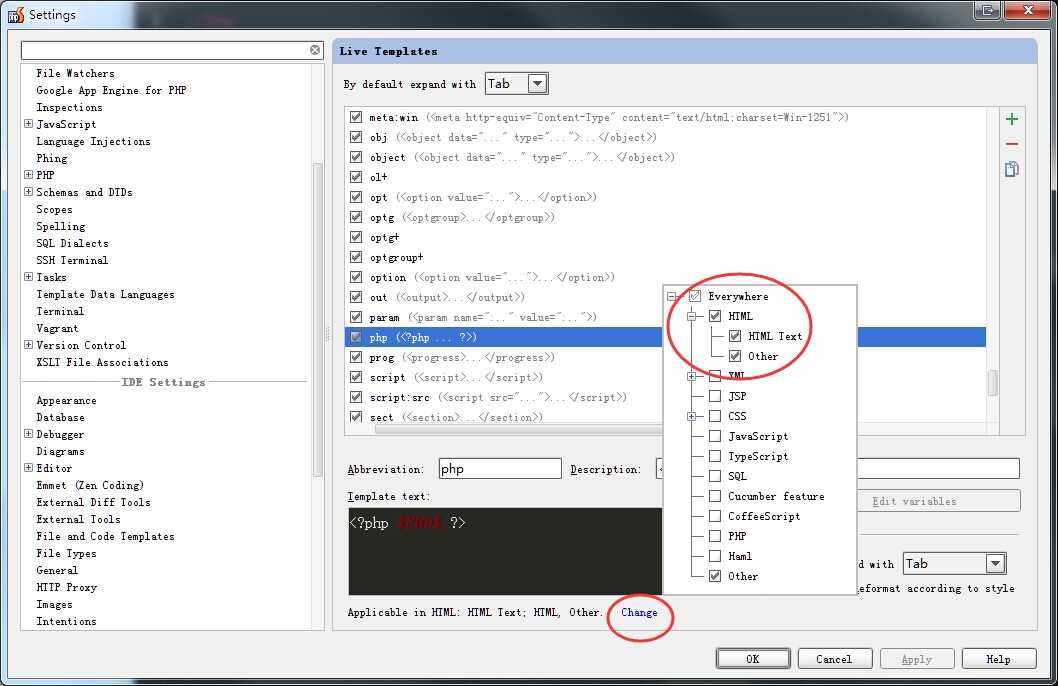Screen dimensions: 1058x686
Task: Open XSLT File Associations settings
Action: pyautogui.click(x=102, y=362)
